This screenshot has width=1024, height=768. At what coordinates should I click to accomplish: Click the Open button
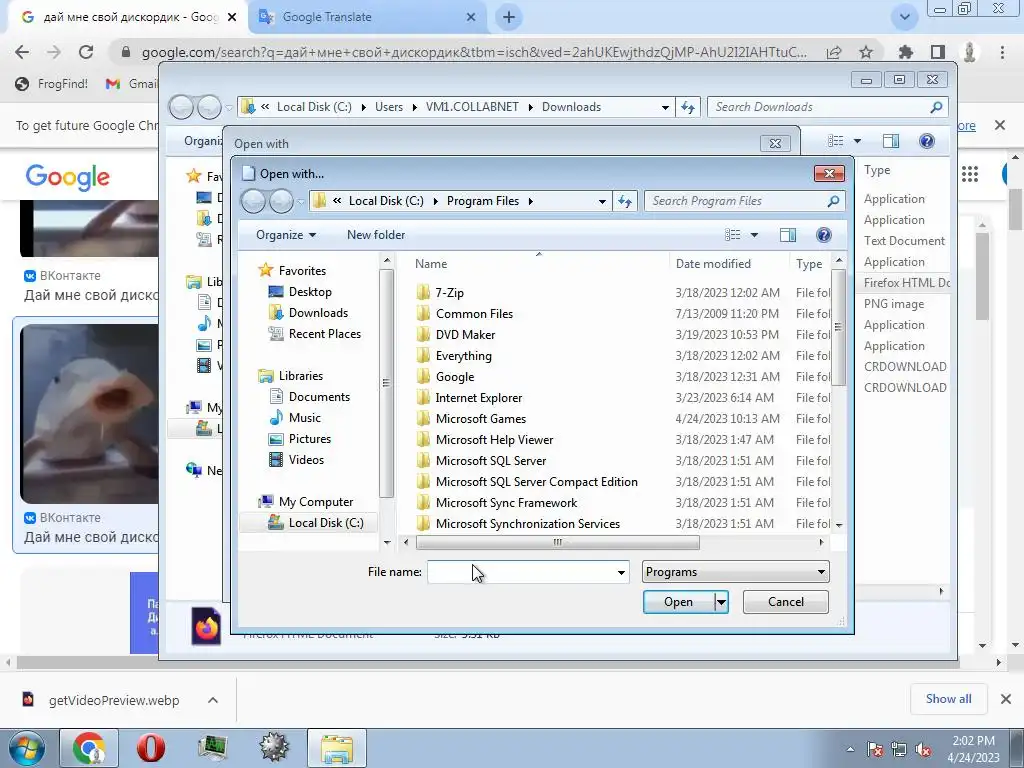pos(679,602)
